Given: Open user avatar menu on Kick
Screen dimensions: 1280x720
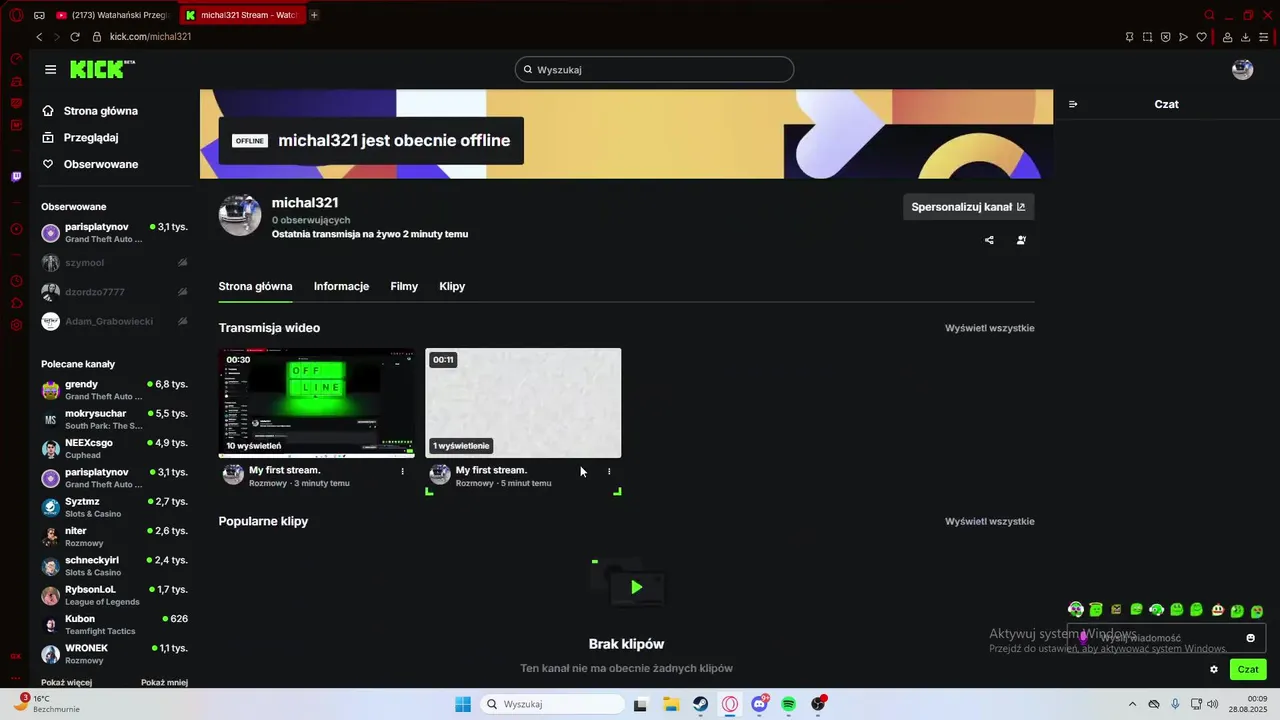Looking at the screenshot, I should (x=1242, y=69).
